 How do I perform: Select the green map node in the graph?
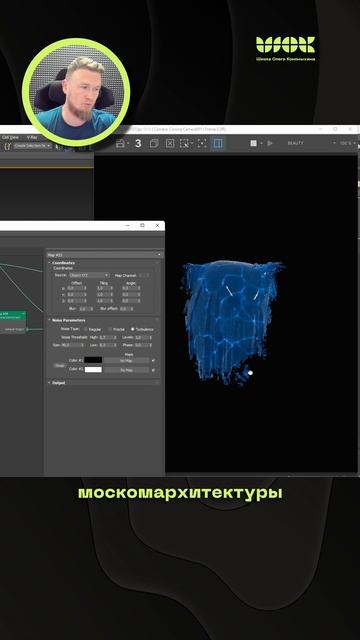tap(13, 322)
